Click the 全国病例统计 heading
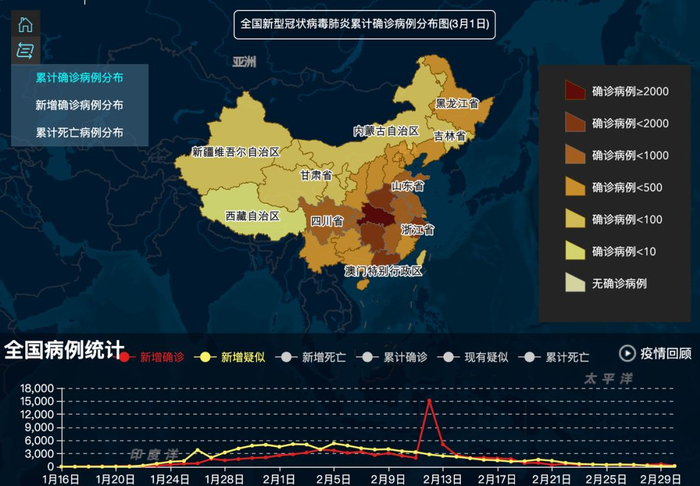 pyautogui.click(x=64, y=350)
